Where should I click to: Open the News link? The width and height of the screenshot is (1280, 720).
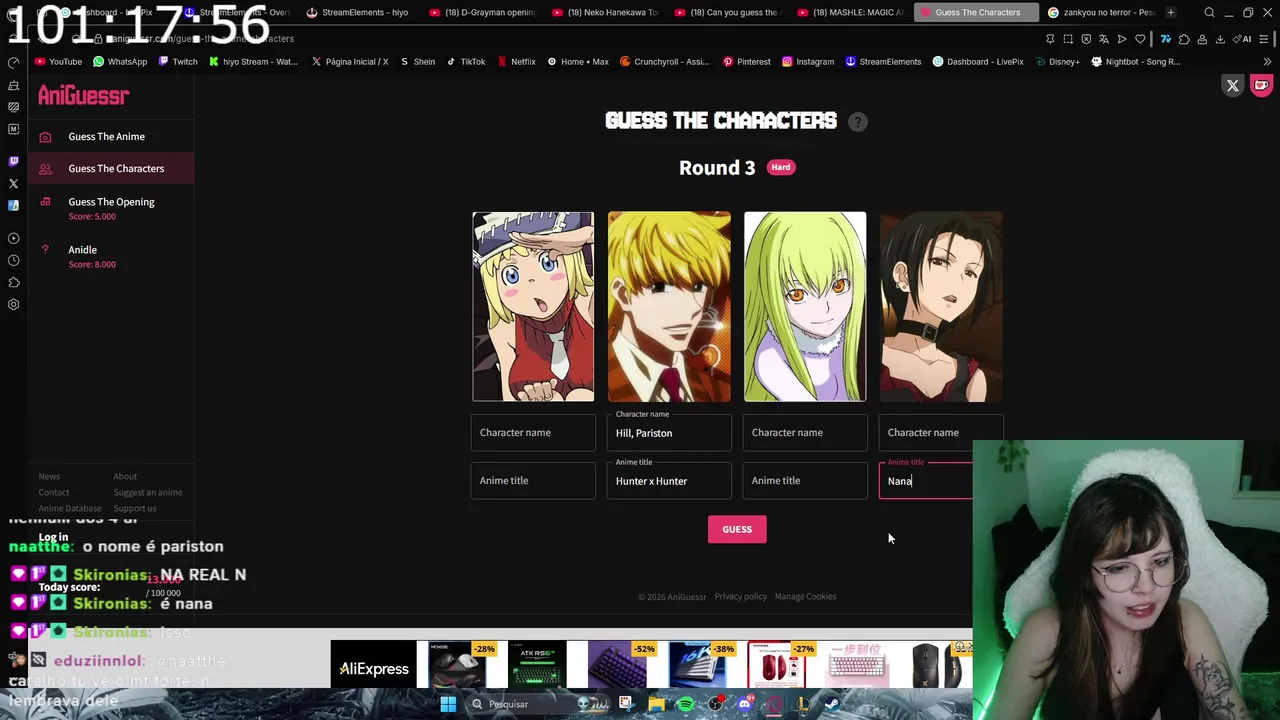tap(49, 477)
